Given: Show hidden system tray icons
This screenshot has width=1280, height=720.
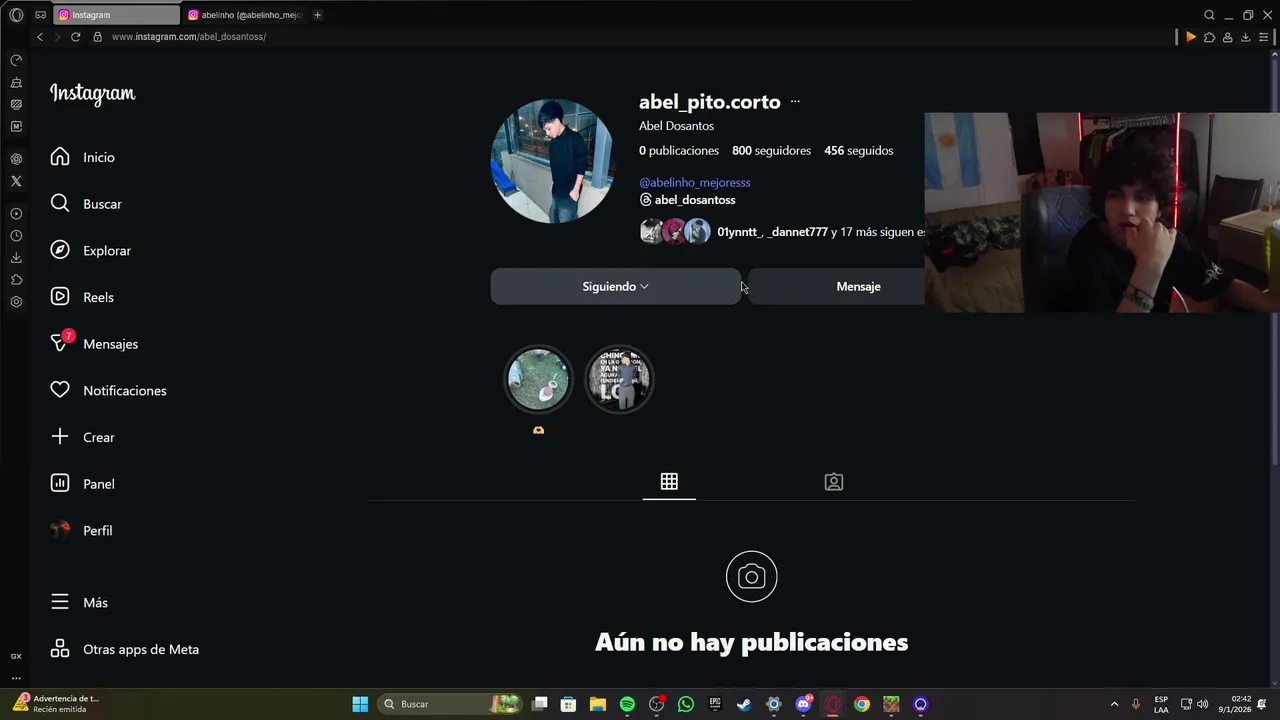Looking at the screenshot, I should [1114, 704].
